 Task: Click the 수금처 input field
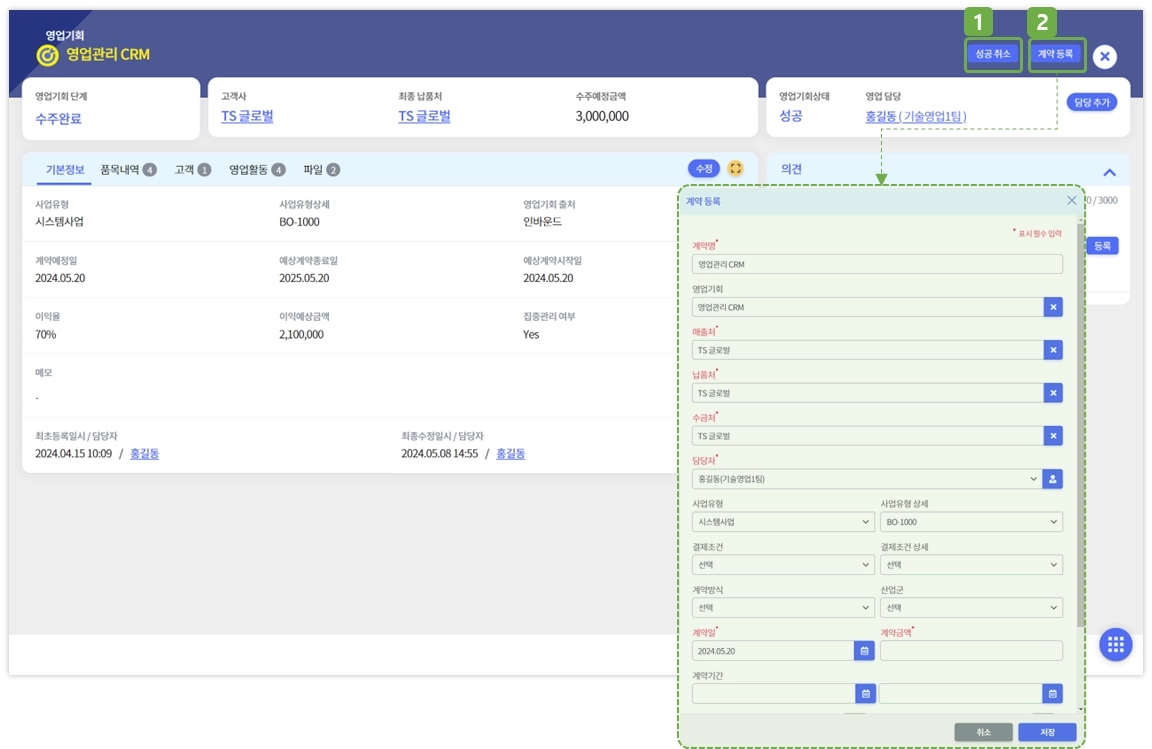pos(868,436)
